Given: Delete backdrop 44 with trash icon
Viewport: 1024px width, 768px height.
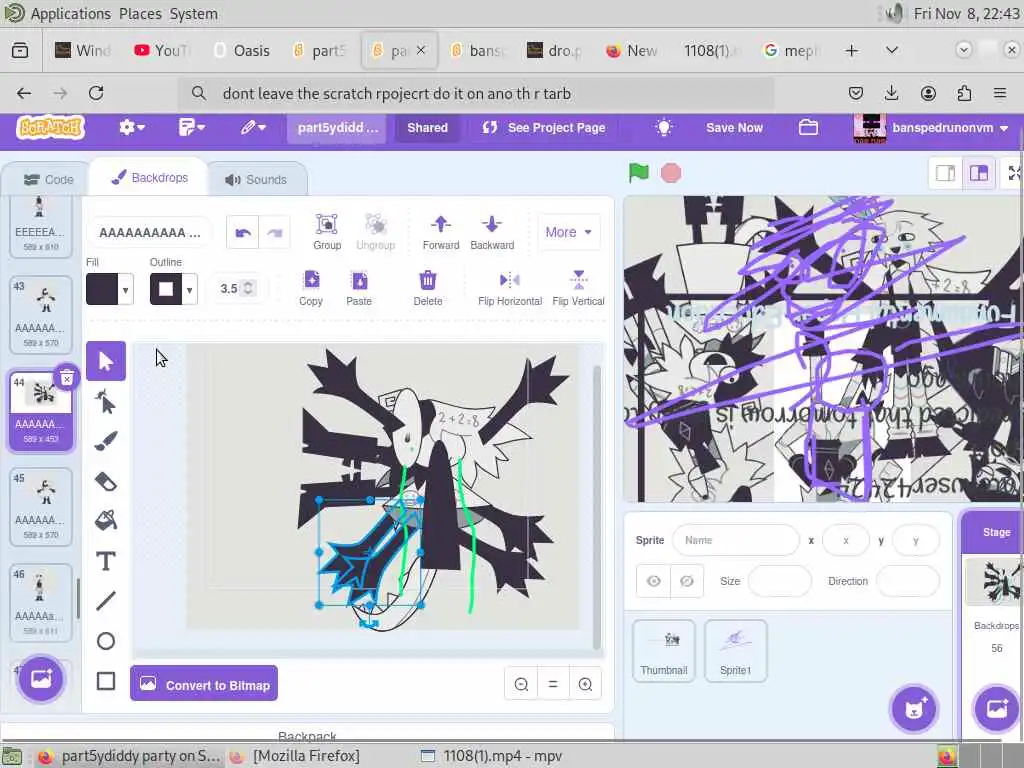Looking at the screenshot, I should 66,377.
